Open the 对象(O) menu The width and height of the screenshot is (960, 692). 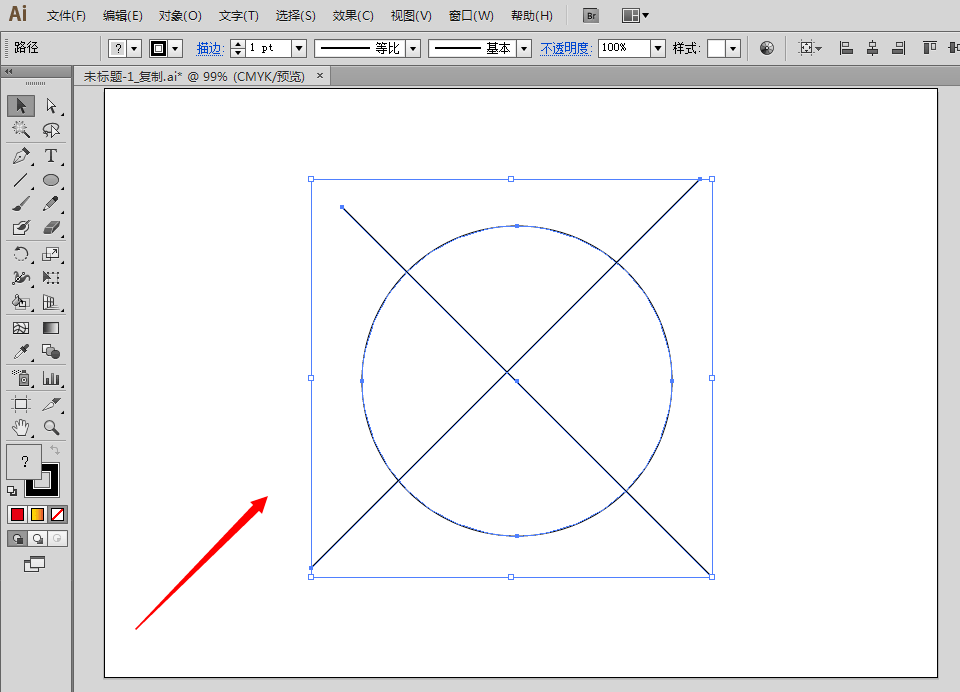(180, 16)
